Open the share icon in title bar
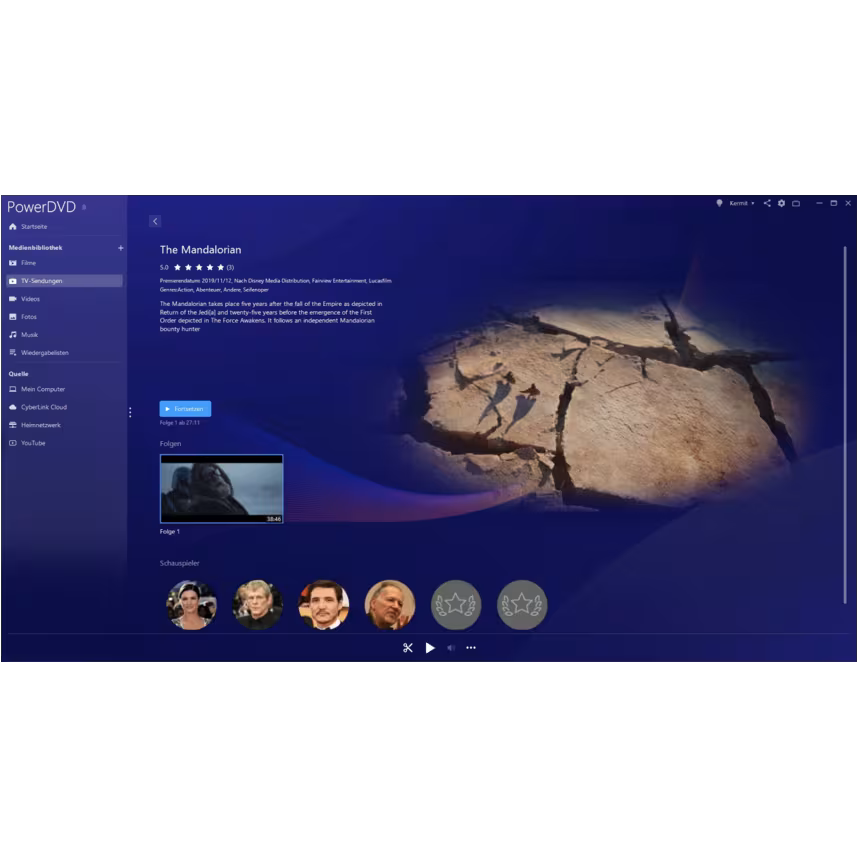The width and height of the screenshot is (858, 858). point(767,203)
